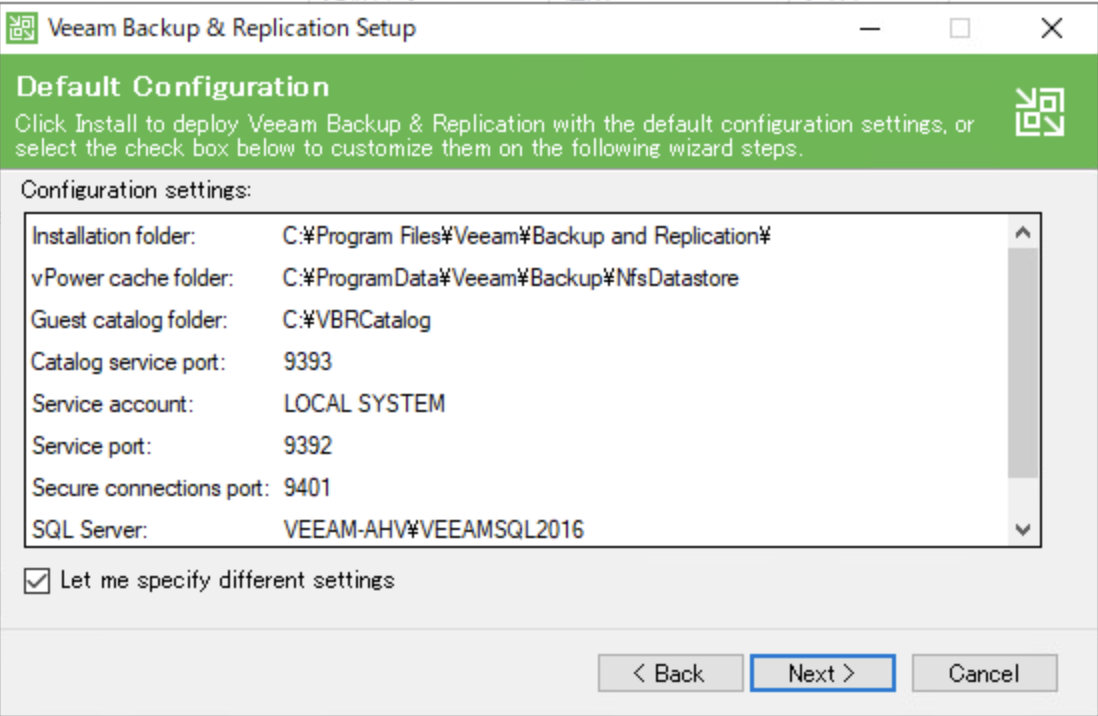Click the C:¥Program Files¥Veeam path value

pyautogui.click(x=527, y=236)
